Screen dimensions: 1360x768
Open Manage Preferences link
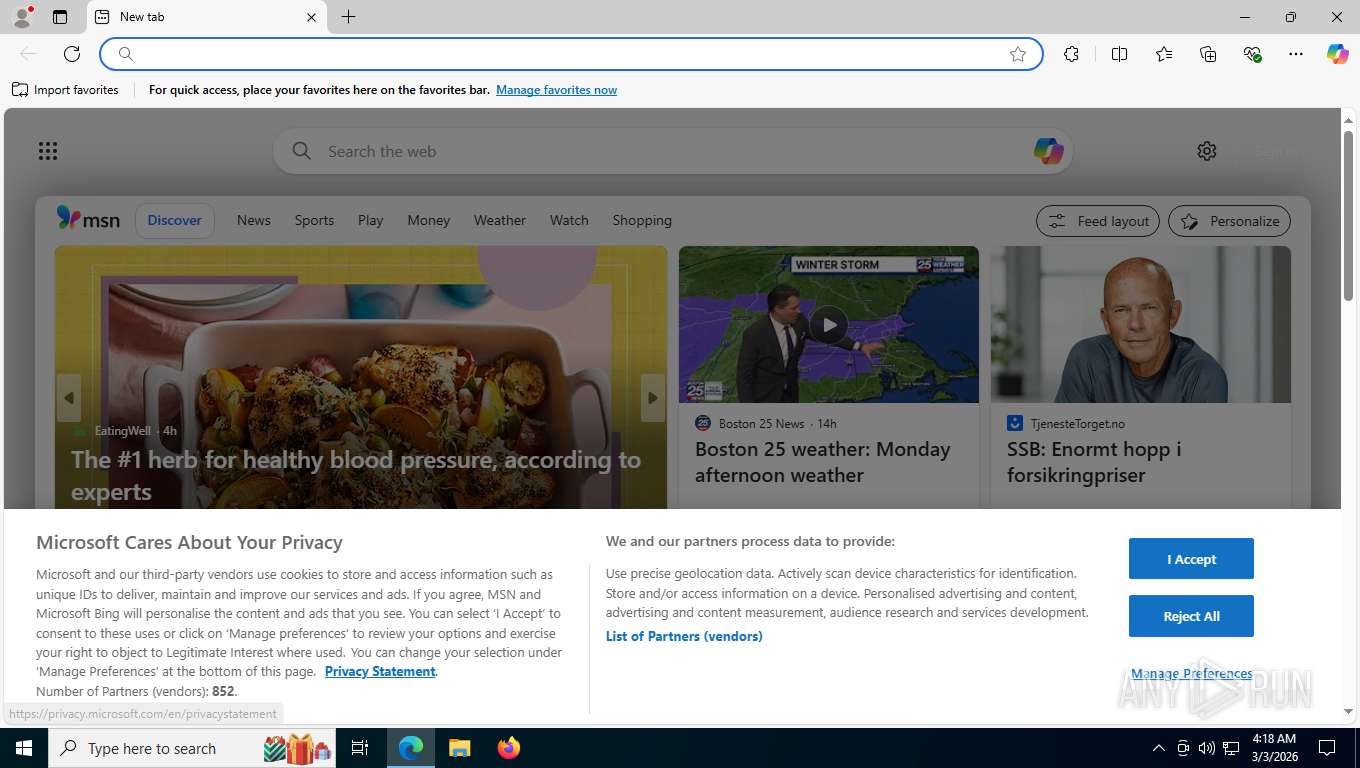click(x=1191, y=673)
